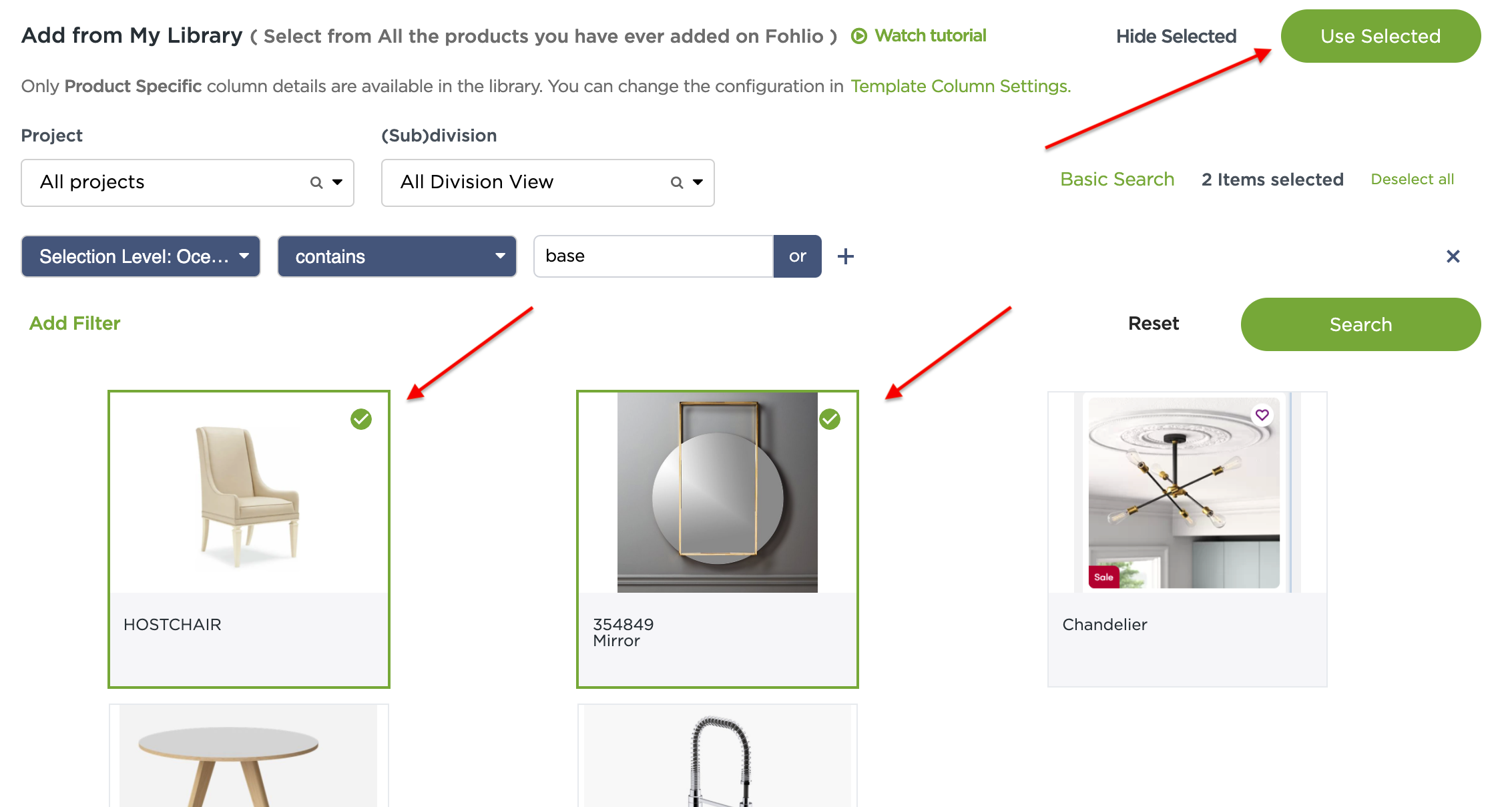Switch to Basic Search mode
This screenshot has height=807, width=1512.
pyautogui.click(x=1117, y=179)
